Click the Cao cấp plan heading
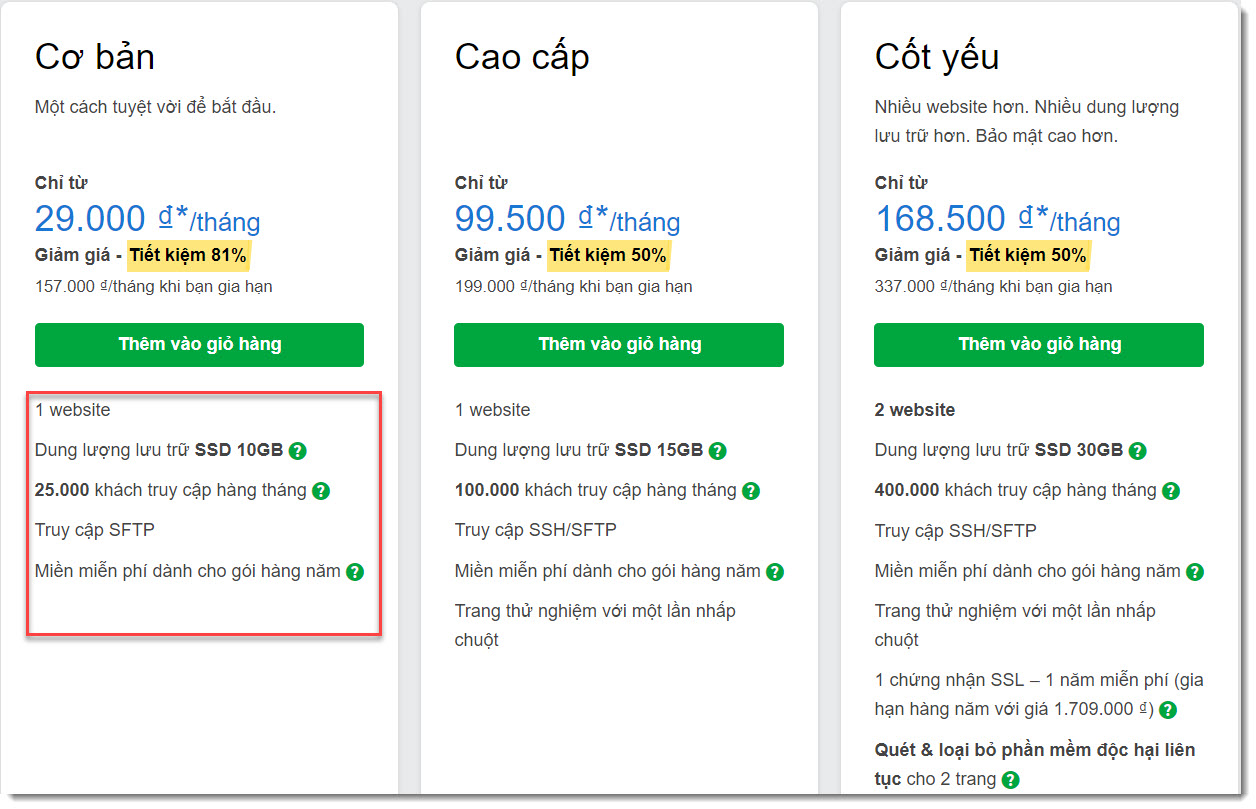The image size is (1256, 809). point(522,57)
